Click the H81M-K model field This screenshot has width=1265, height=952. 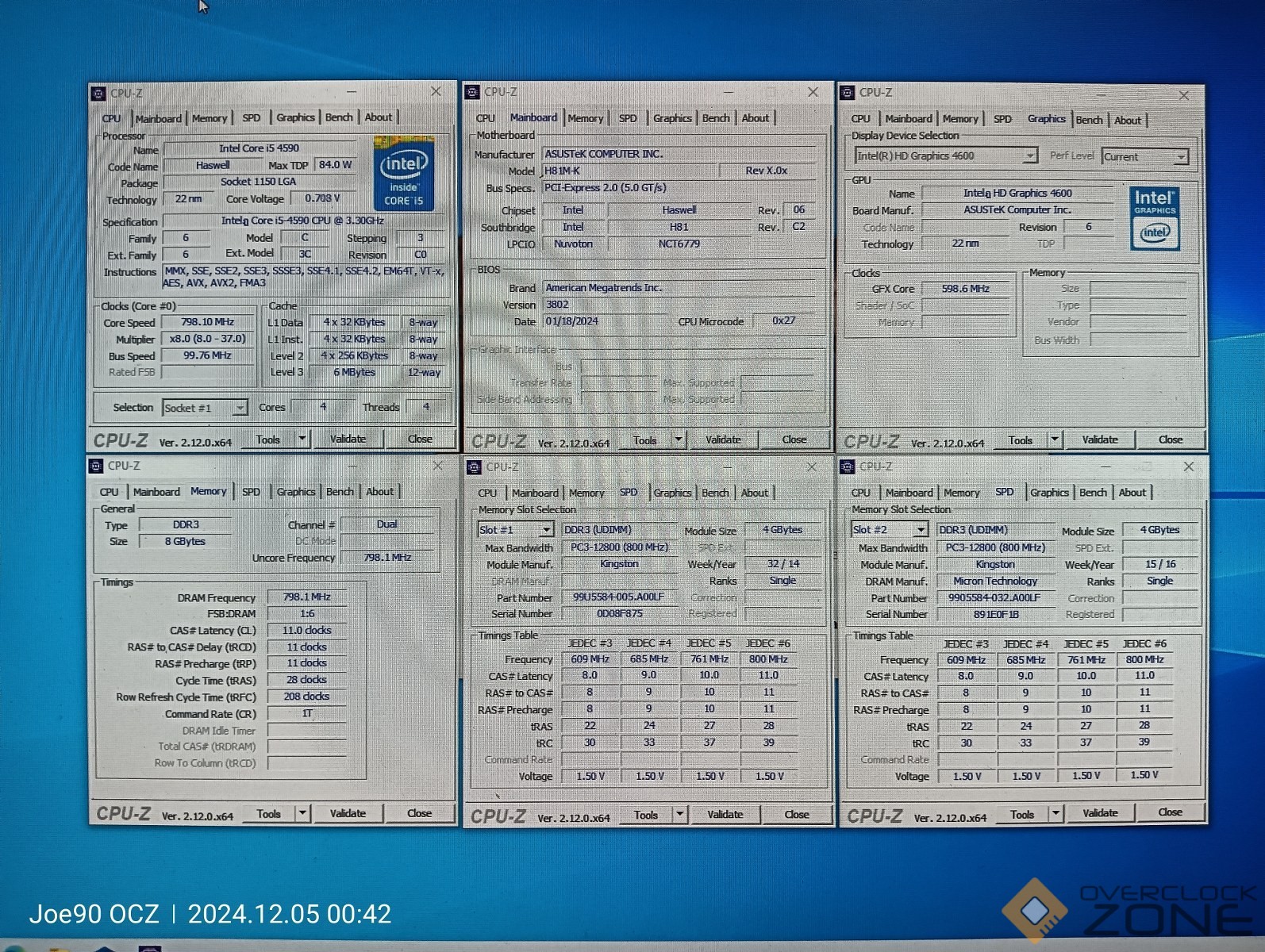[629, 171]
